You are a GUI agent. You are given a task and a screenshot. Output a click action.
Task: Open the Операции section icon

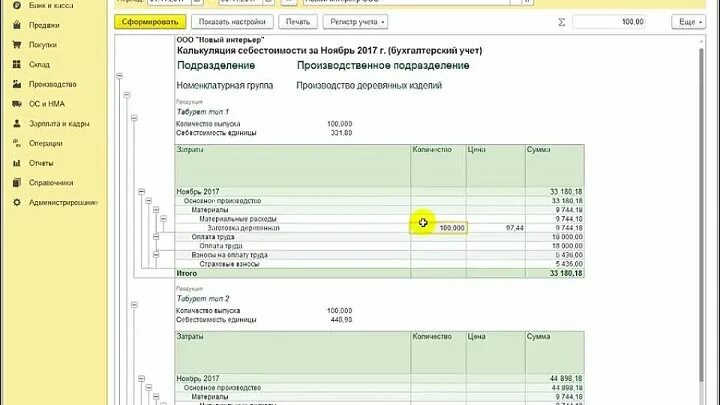pos(17,143)
